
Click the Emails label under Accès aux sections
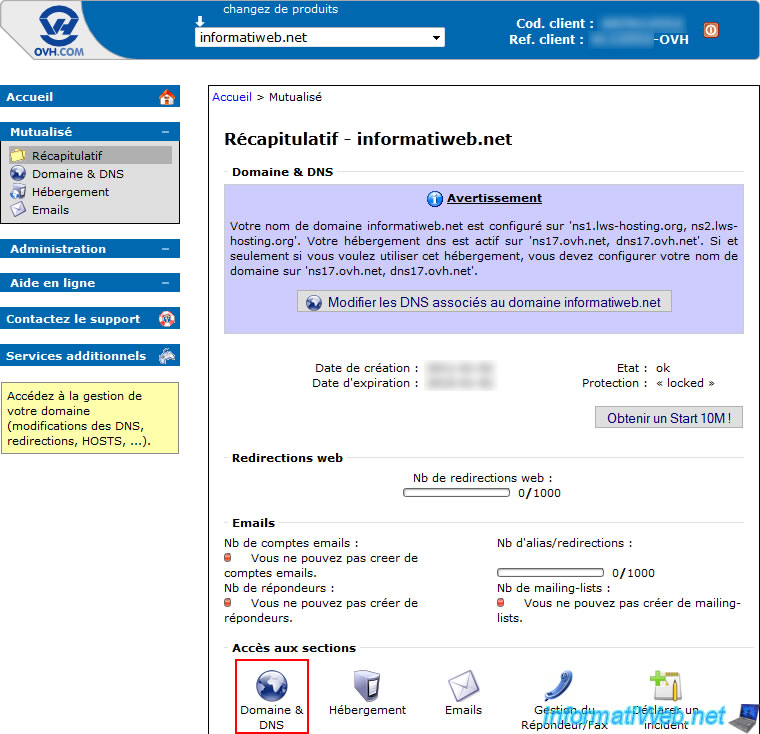tap(463, 710)
